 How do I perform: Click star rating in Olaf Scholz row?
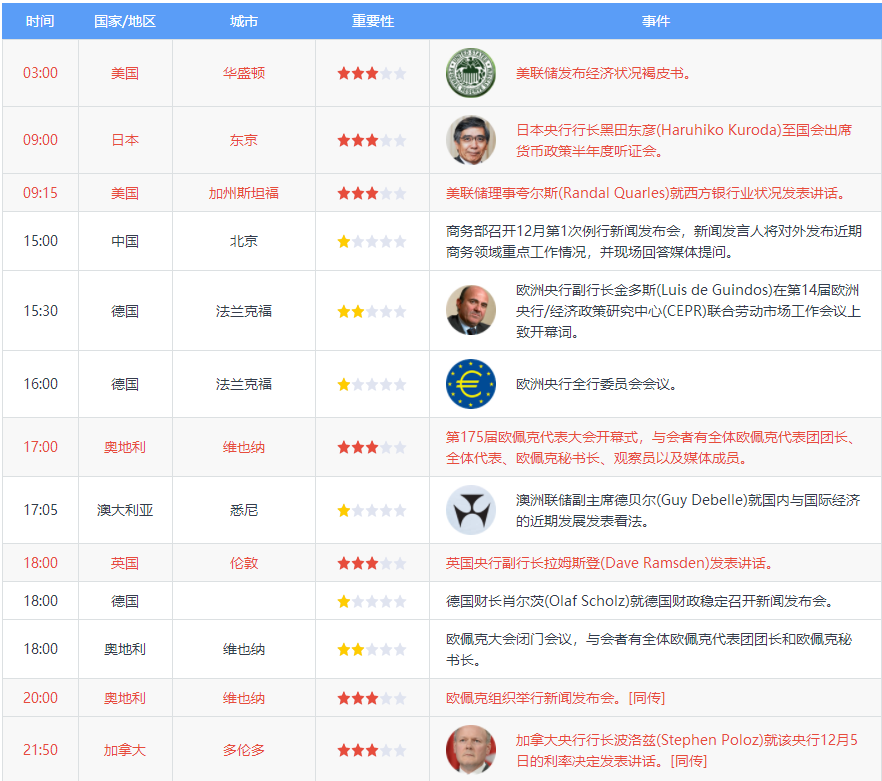coord(372,602)
